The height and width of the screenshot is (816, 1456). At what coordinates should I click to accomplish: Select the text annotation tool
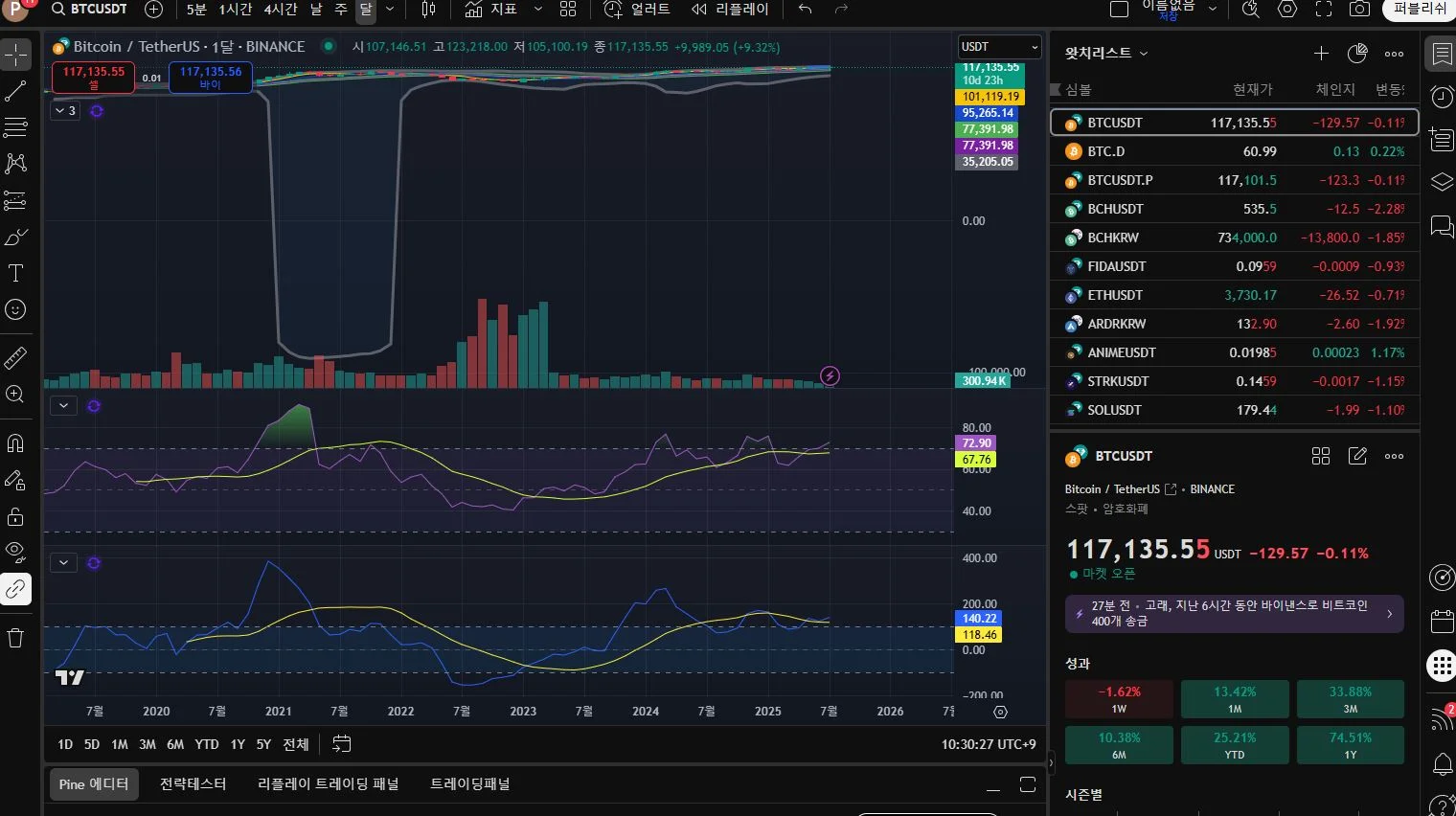[16, 273]
